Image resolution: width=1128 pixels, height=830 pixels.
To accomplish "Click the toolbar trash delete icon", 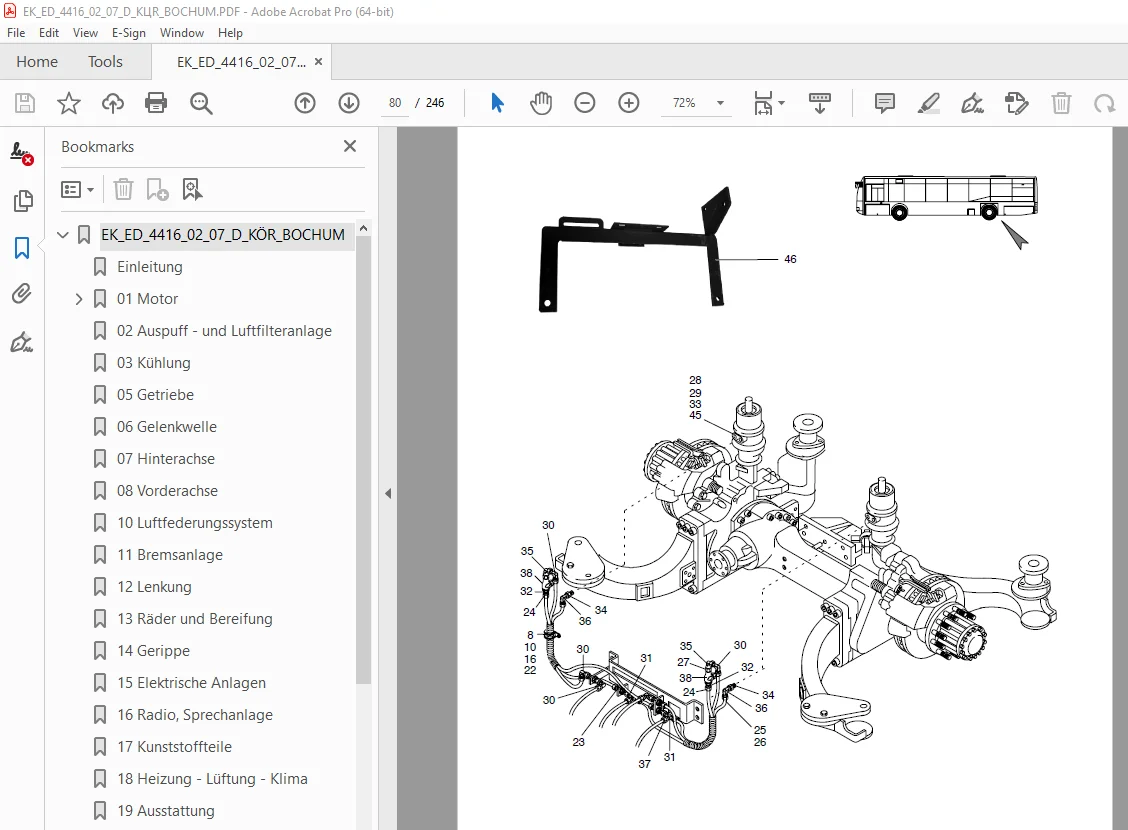I will (1061, 103).
